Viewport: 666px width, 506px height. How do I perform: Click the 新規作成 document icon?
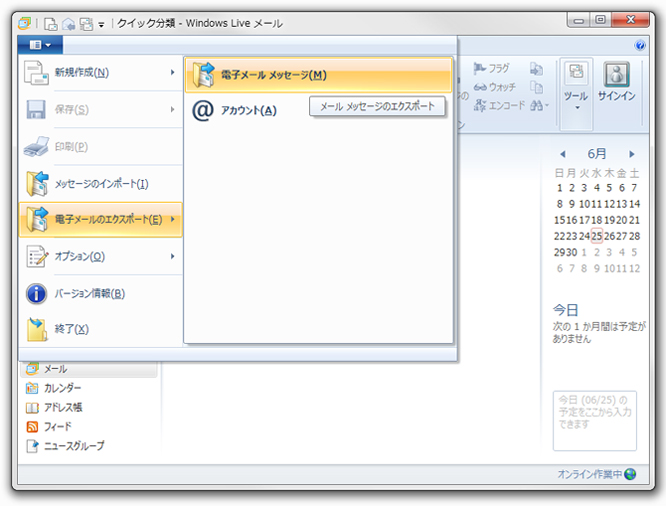point(36,73)
